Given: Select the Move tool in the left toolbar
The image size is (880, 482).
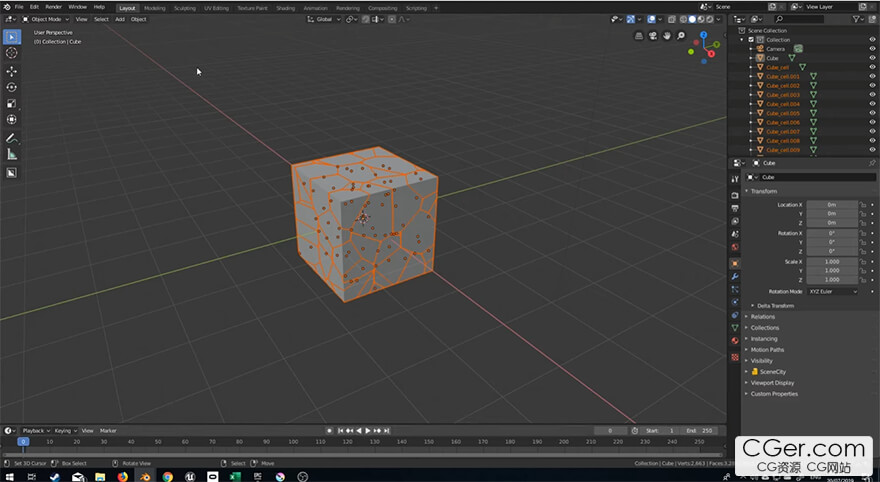Looking at the screenshot, I should pos(12,71).
